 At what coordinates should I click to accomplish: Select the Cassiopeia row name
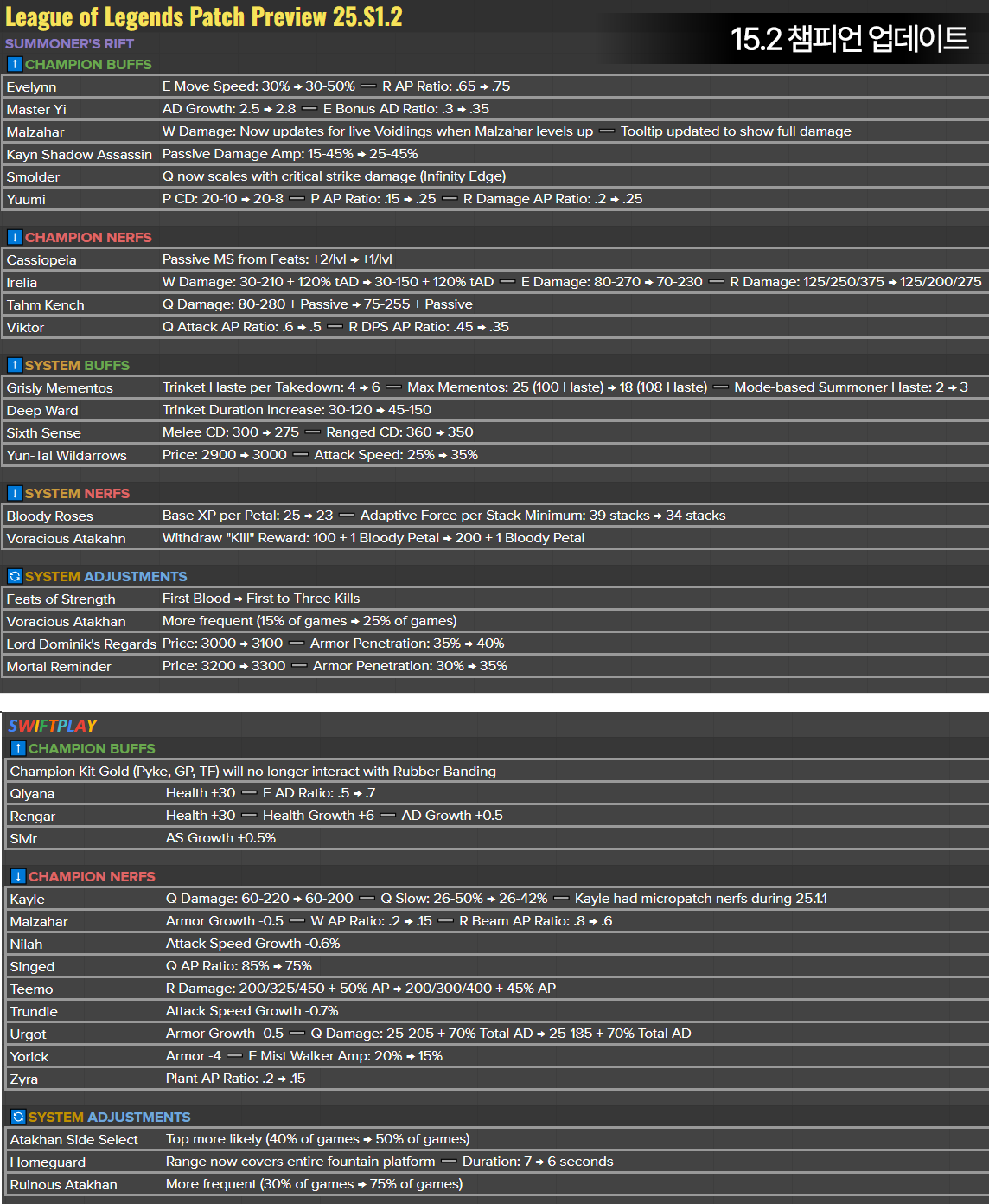41,259
